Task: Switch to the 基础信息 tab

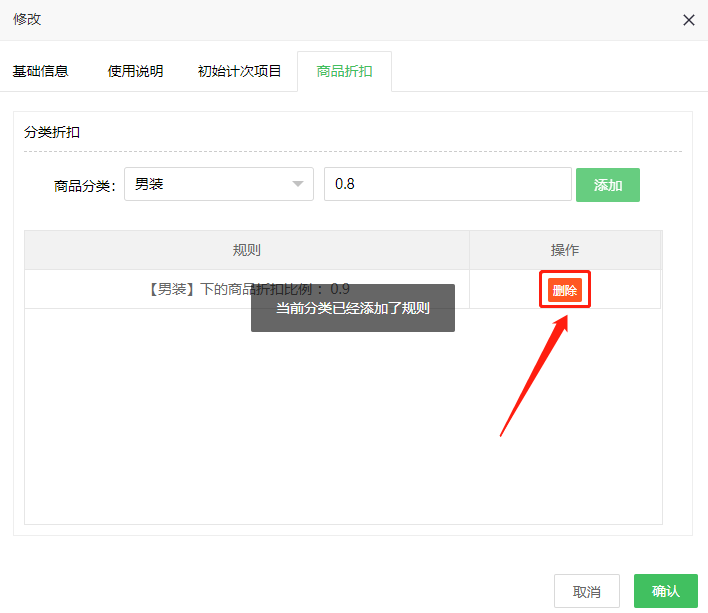Action: click(40, 71)
